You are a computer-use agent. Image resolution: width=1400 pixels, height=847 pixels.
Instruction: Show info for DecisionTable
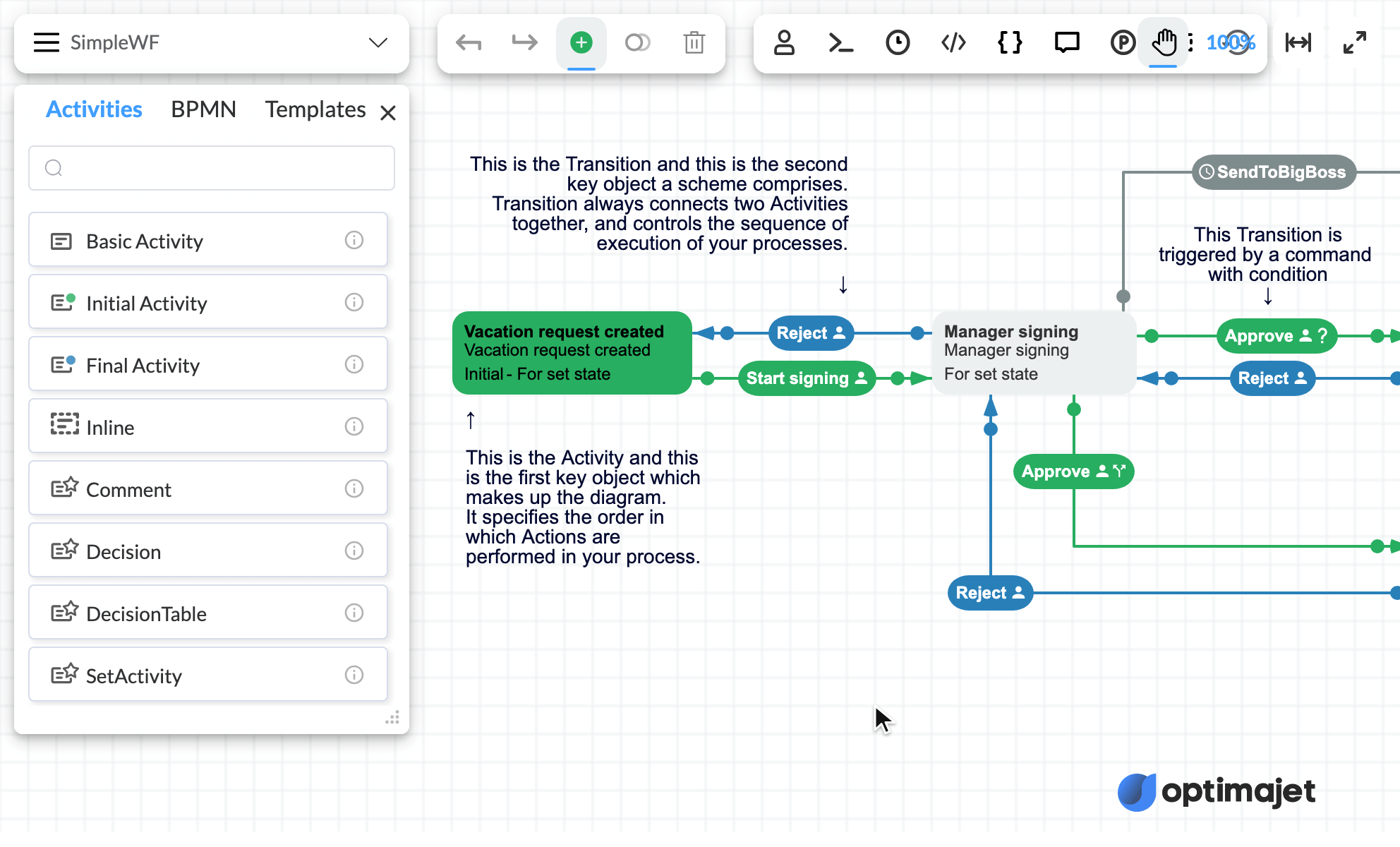[x=354, y=613]
